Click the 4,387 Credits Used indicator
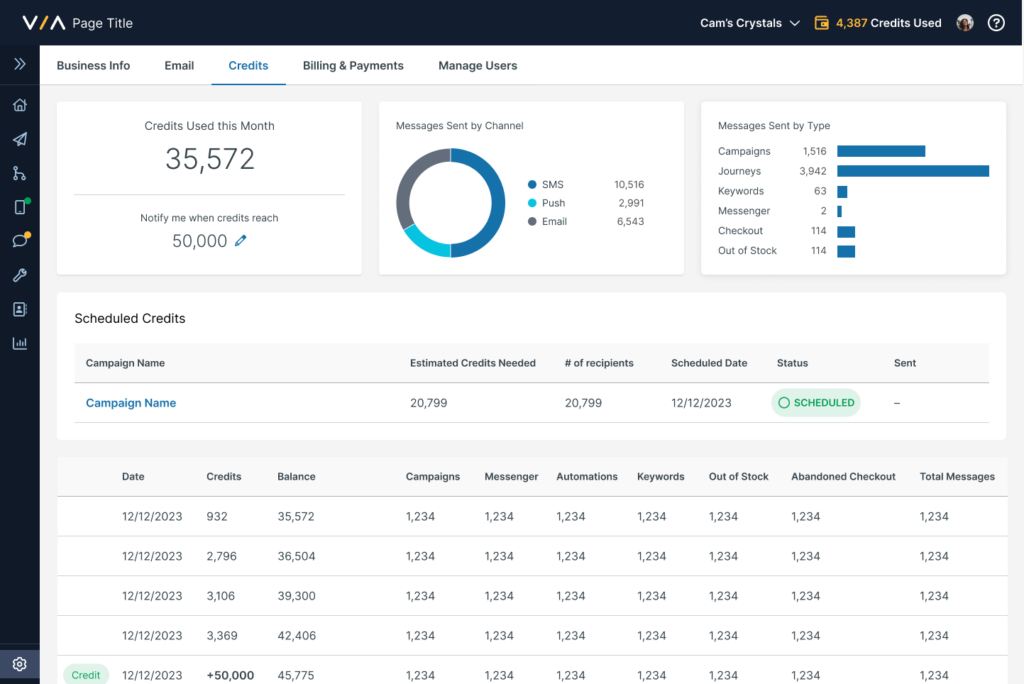1024x684 pixels. click(879, 23)
